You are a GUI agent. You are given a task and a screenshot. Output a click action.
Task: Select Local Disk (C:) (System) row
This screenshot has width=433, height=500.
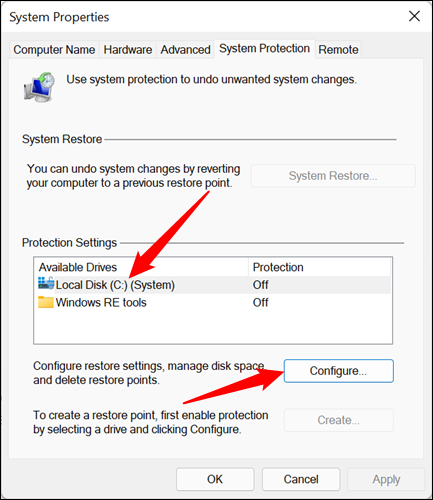click(213, 285)
